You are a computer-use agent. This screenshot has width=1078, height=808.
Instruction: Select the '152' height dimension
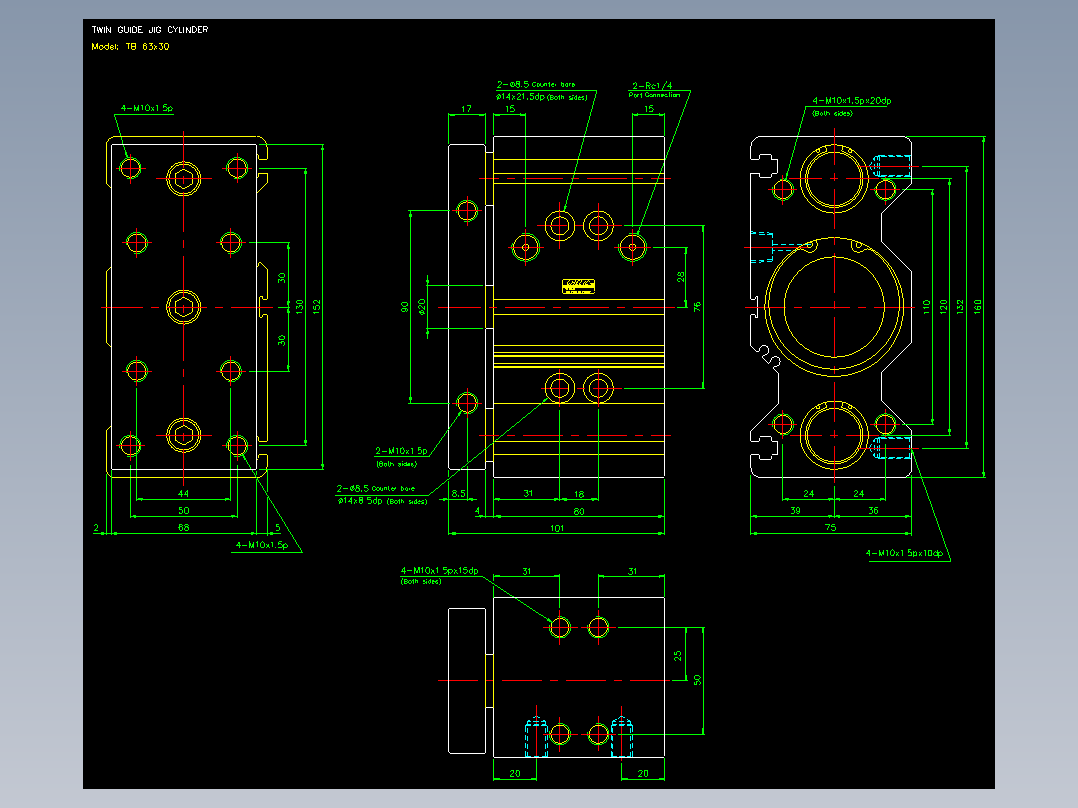[x=316, y=307]
